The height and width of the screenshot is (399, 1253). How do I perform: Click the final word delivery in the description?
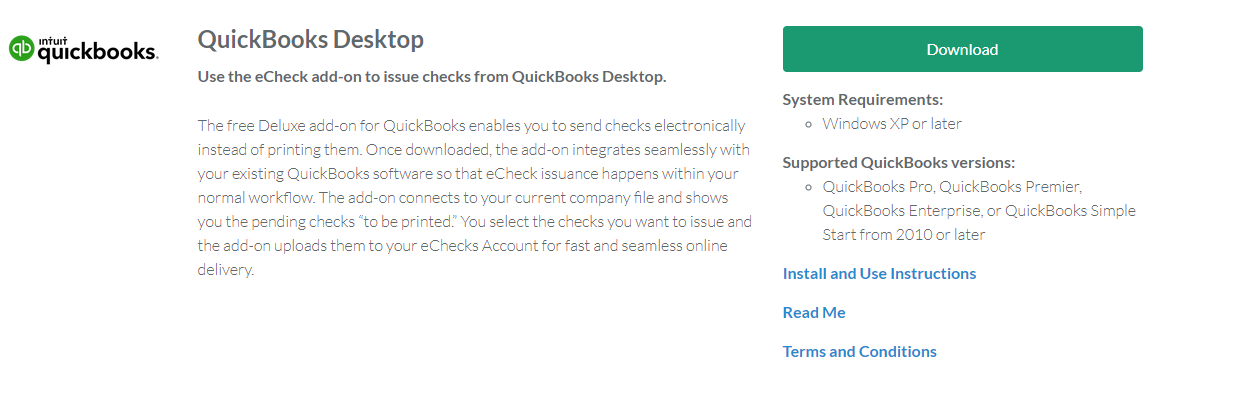tap(224, 269)
